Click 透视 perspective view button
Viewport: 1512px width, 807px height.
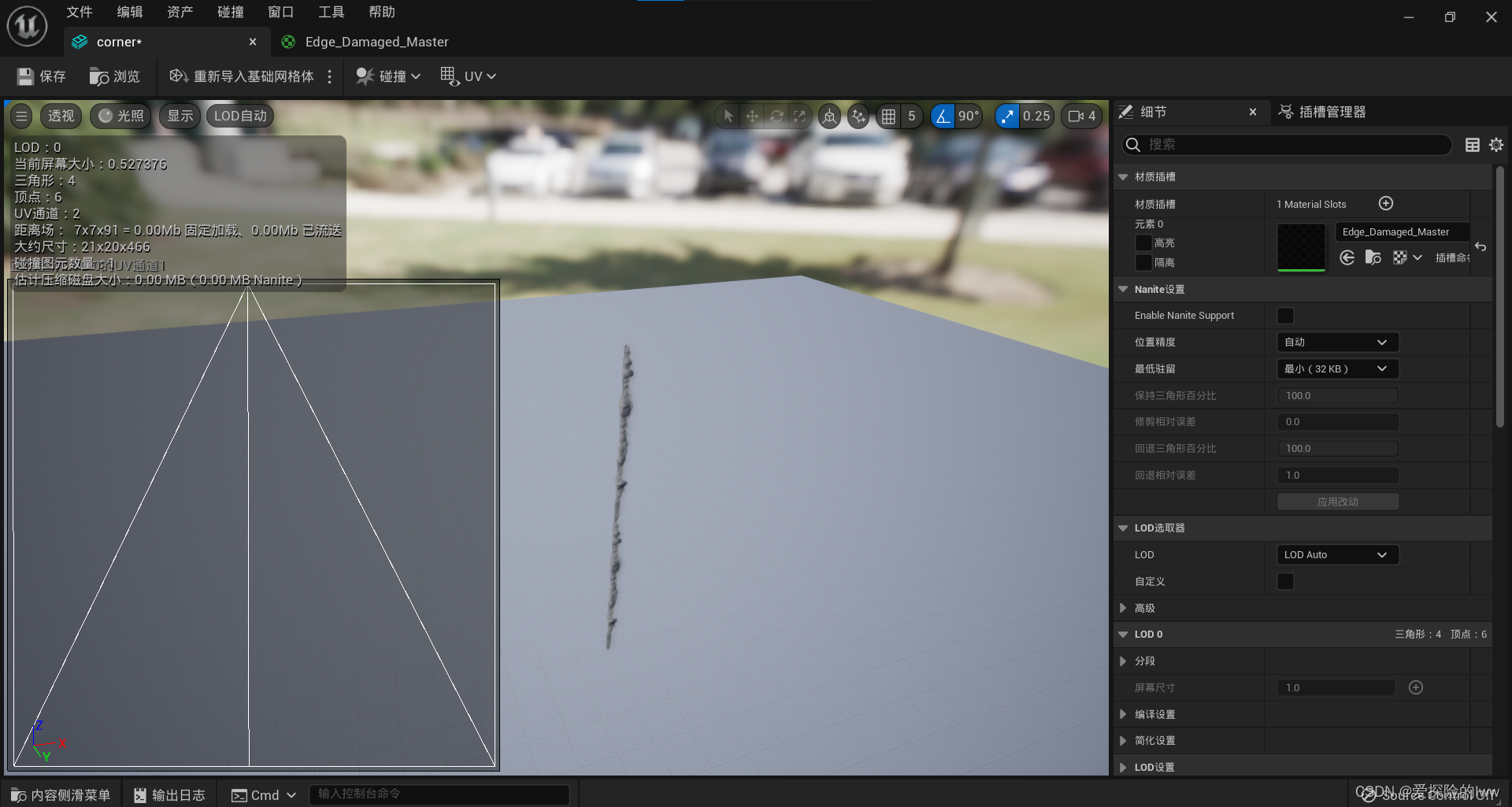pyautogui.click(x=61, y=117)
